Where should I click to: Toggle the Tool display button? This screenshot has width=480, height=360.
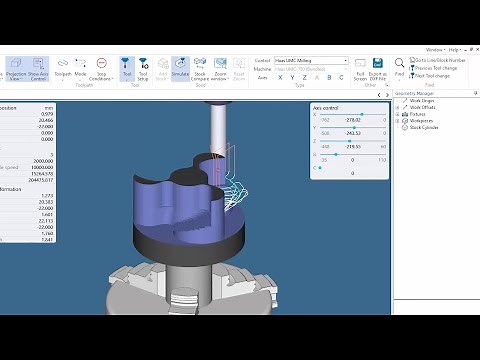pos(127,69)
